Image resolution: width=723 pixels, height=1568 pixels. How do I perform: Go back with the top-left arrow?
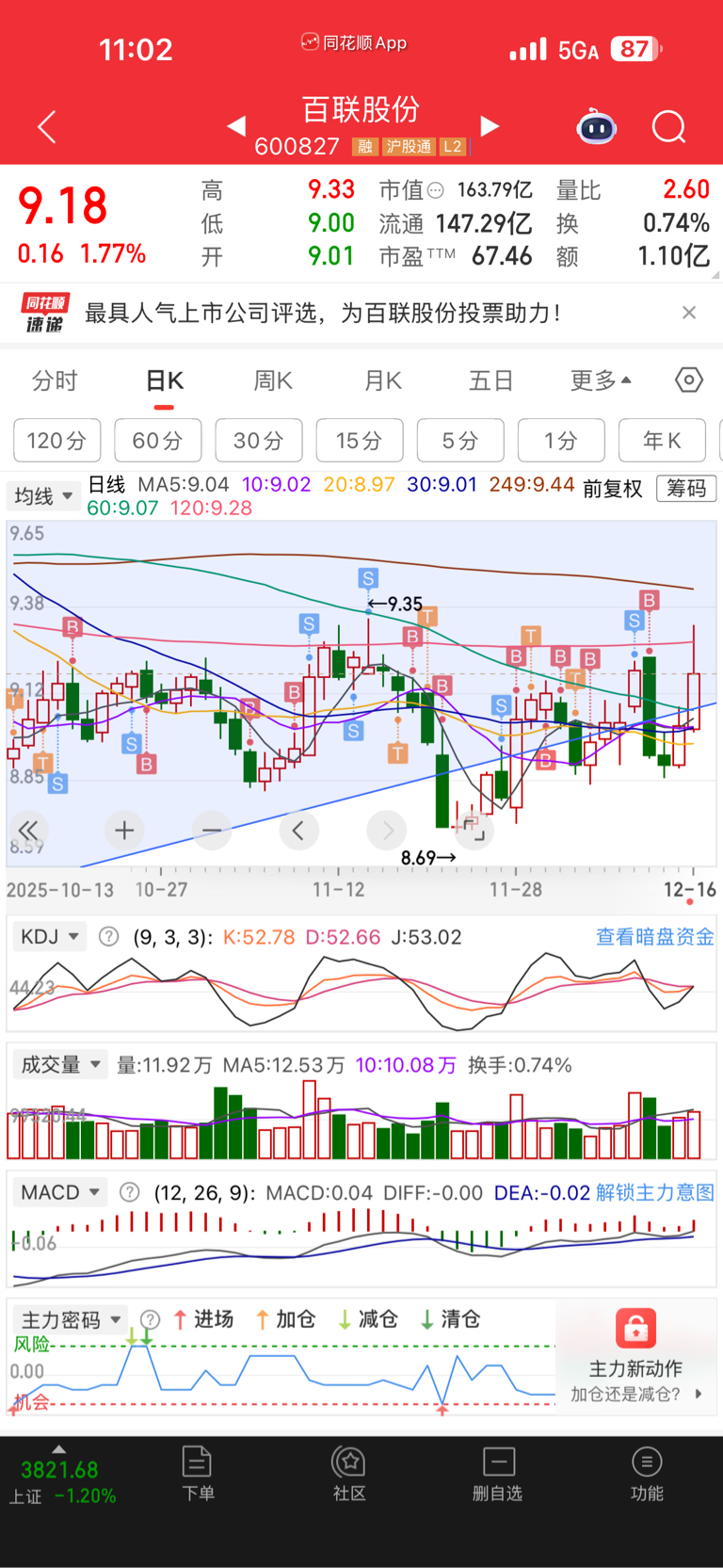46,126
